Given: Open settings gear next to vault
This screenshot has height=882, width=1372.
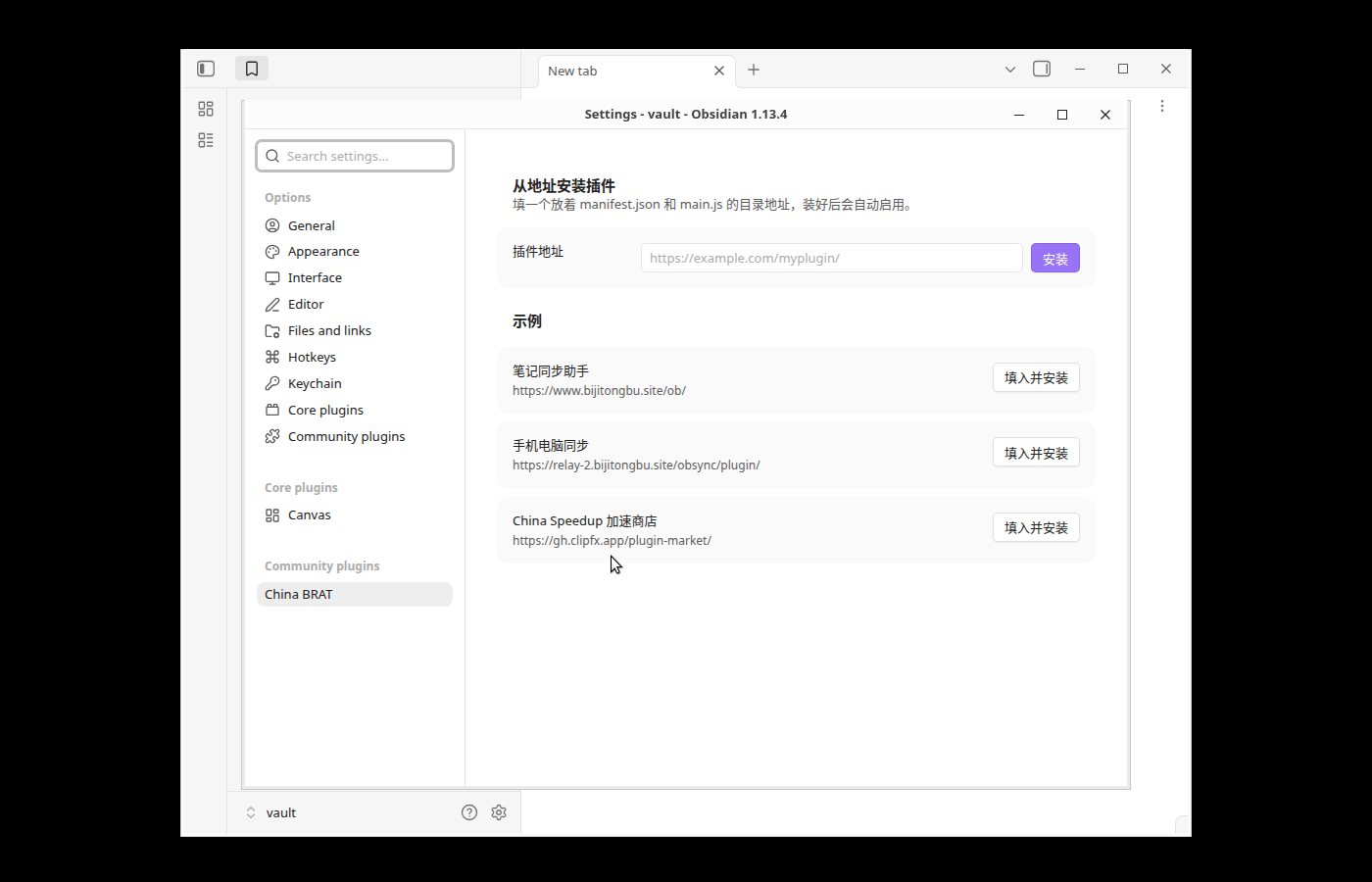Looking at the screenshot, I should pyautogui.click(x=499, y=812).
